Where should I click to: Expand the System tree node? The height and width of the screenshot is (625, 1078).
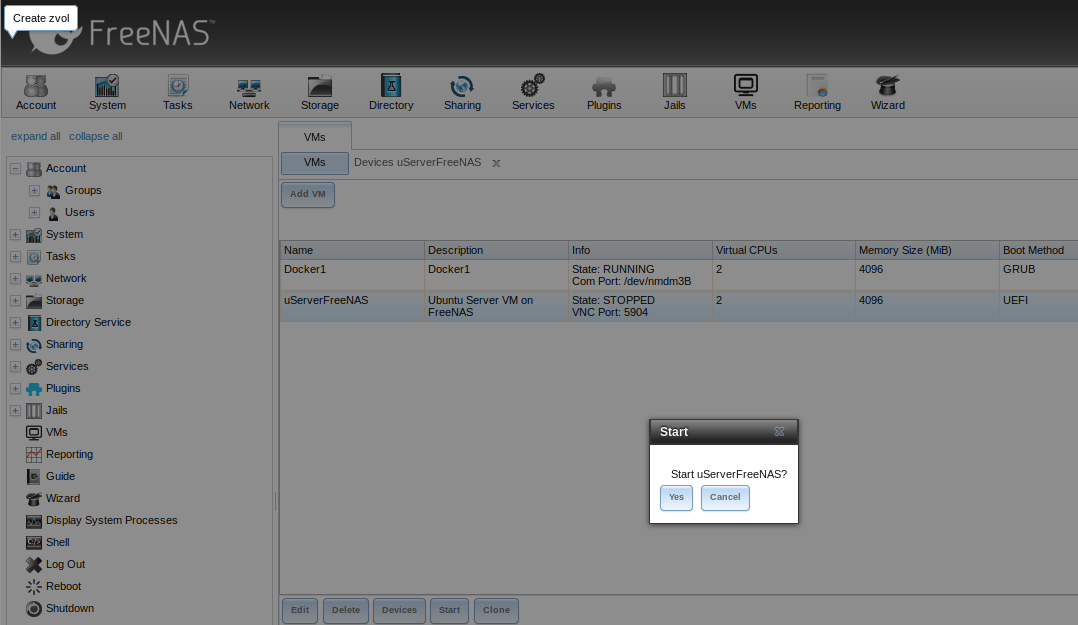pos(15,234)
